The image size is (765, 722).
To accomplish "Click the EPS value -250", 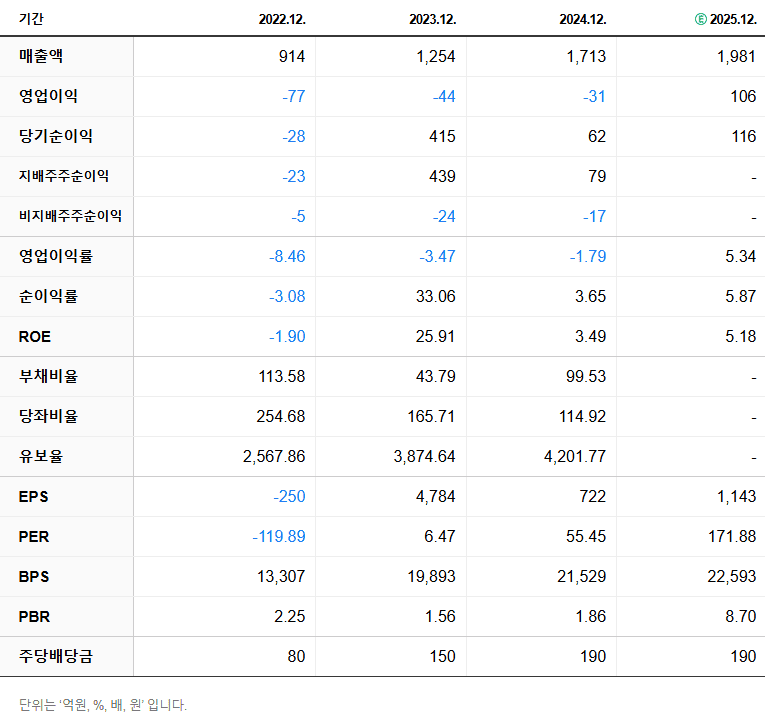I will 289,497.
